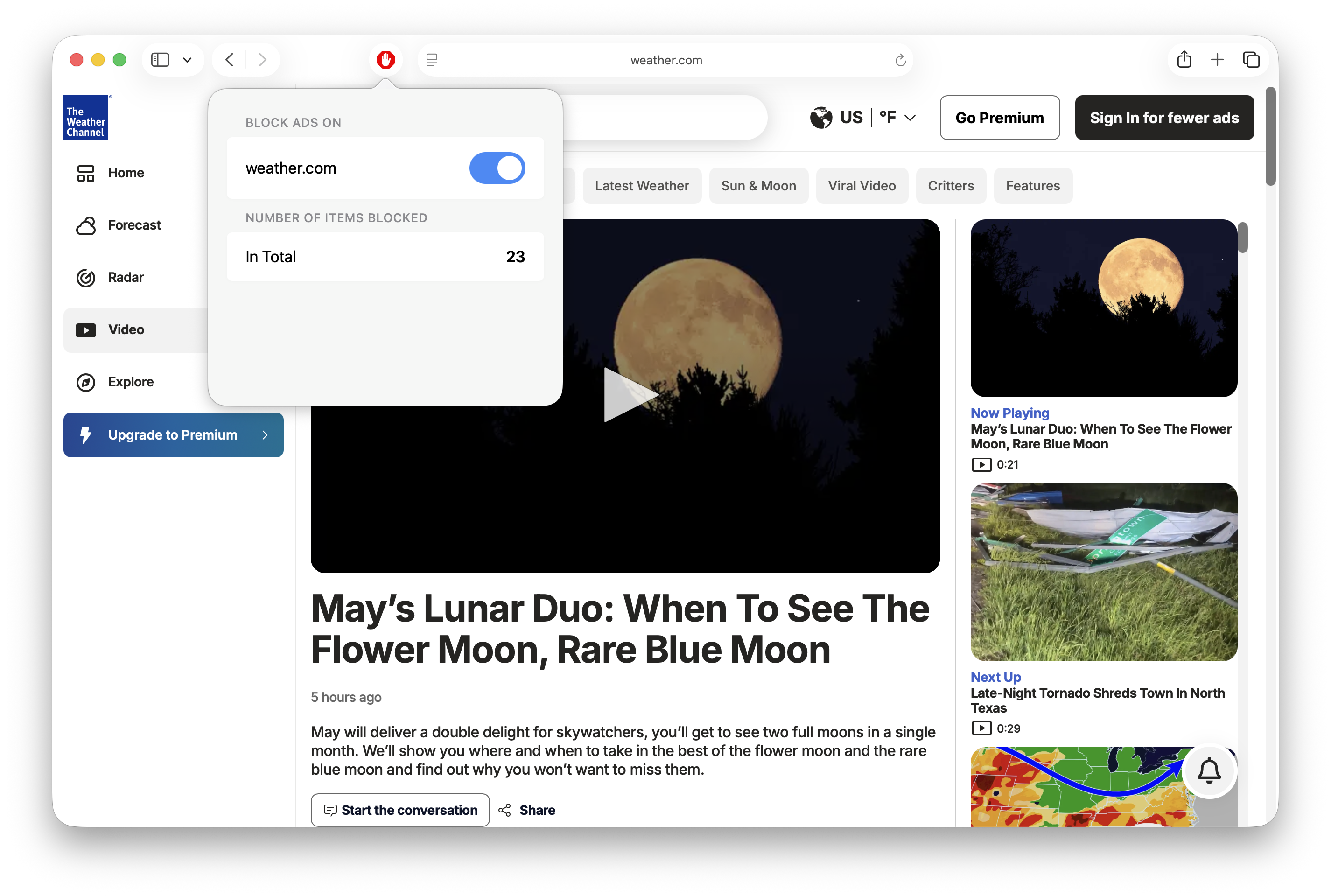
Task: Expand the US °F units dropdown
Action: pos(863,118)
